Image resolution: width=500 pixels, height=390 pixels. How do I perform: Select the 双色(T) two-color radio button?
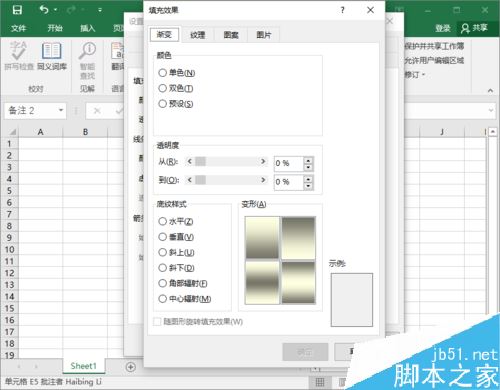(x=162, y=88)
